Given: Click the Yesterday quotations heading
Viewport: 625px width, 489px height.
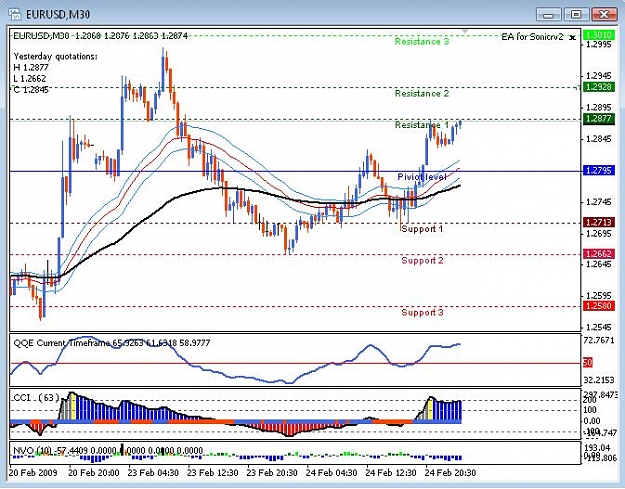Looking at the screenshot, I should pyautogui.click(x=55, y=57).
